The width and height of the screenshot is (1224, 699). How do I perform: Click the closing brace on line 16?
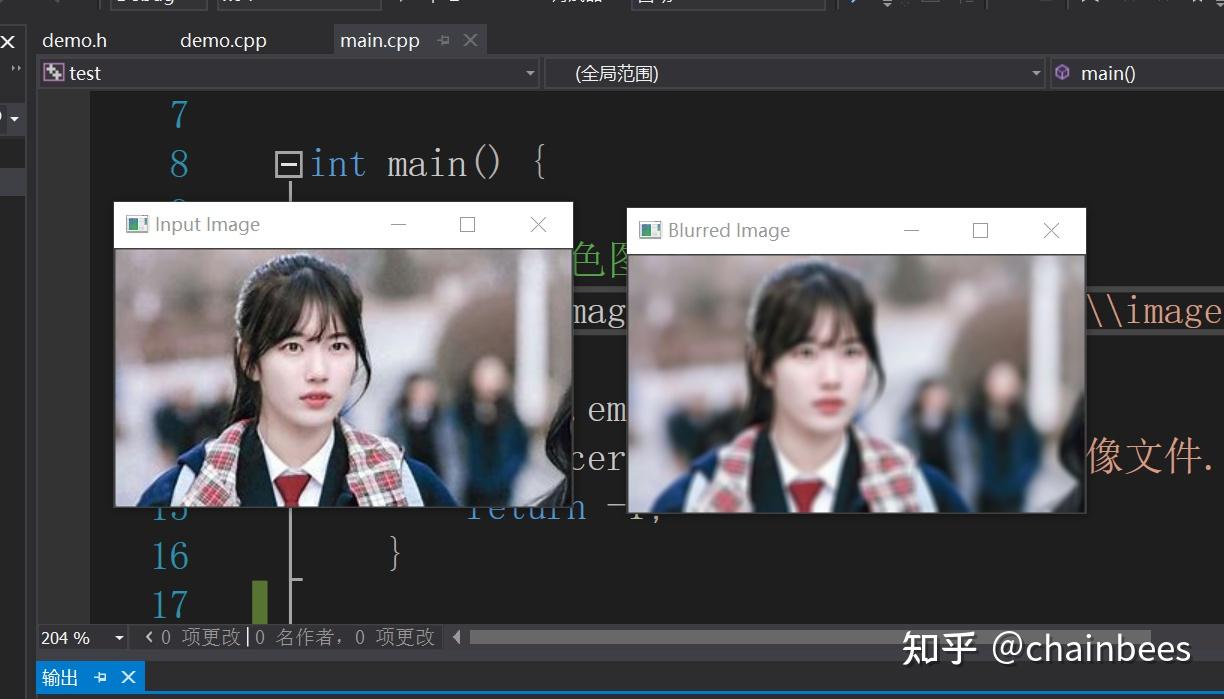click(394, 553)
